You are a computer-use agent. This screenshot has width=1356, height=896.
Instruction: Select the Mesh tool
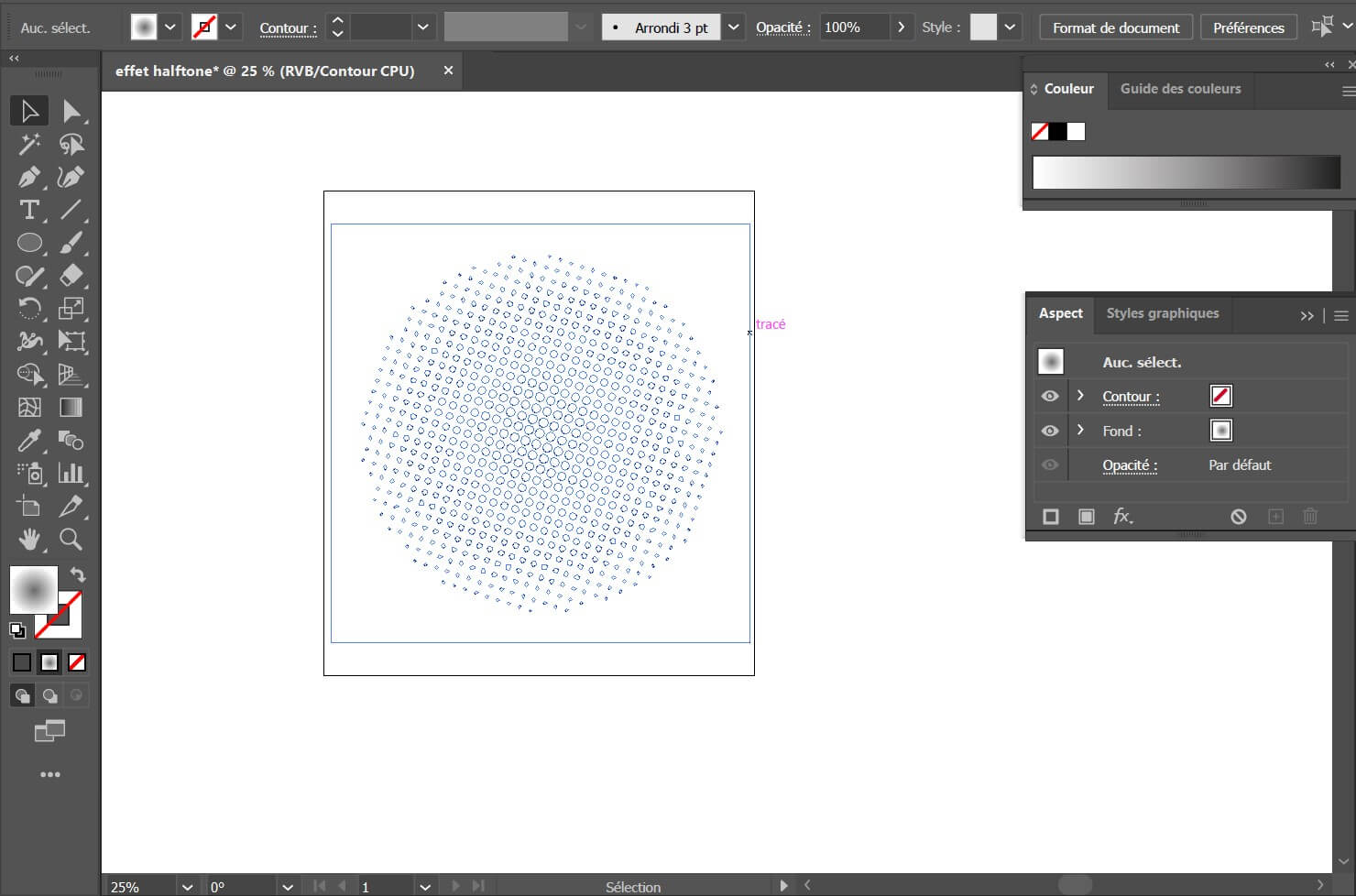29,408
